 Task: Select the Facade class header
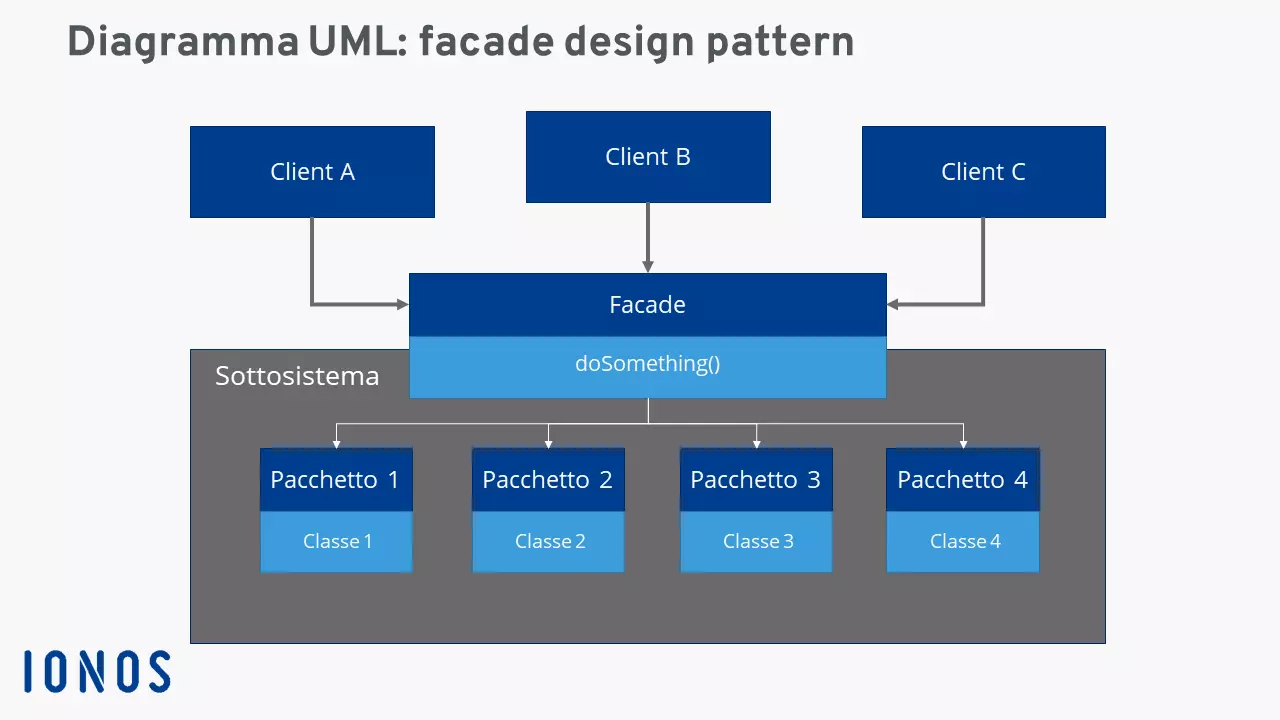[x=648, y=305]
